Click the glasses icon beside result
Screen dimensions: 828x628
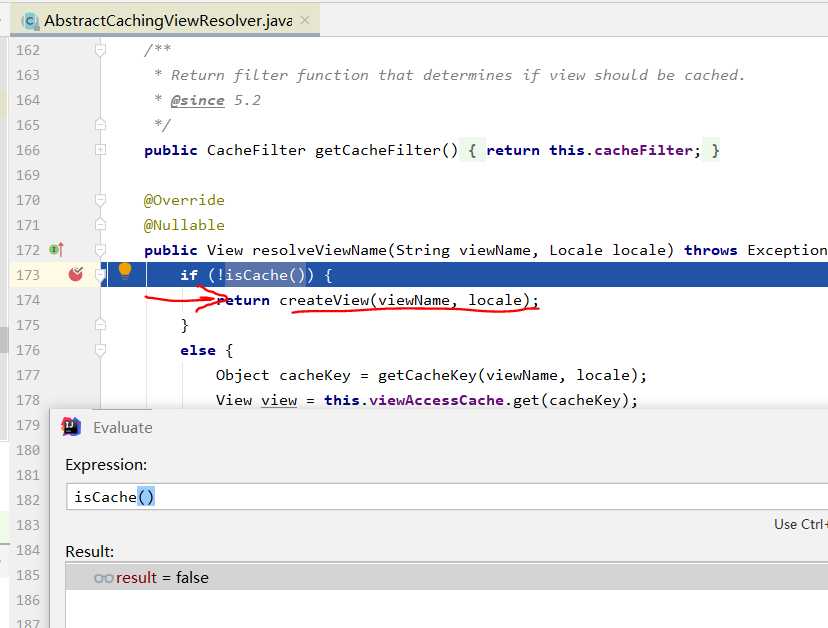(103, 578)
